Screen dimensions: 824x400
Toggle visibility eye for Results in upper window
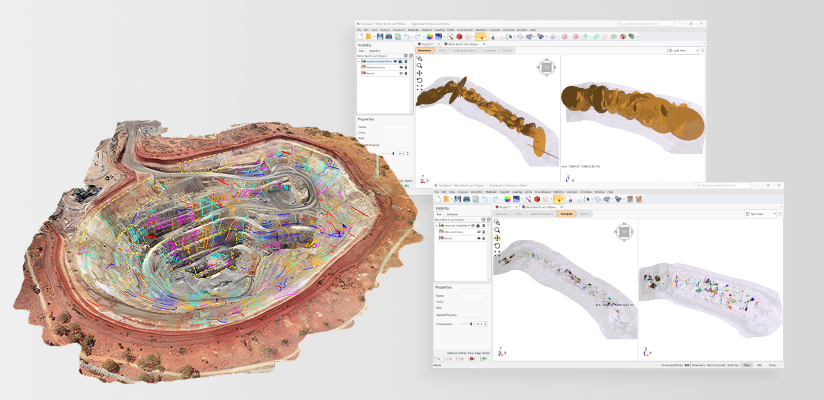coord(400,73)
